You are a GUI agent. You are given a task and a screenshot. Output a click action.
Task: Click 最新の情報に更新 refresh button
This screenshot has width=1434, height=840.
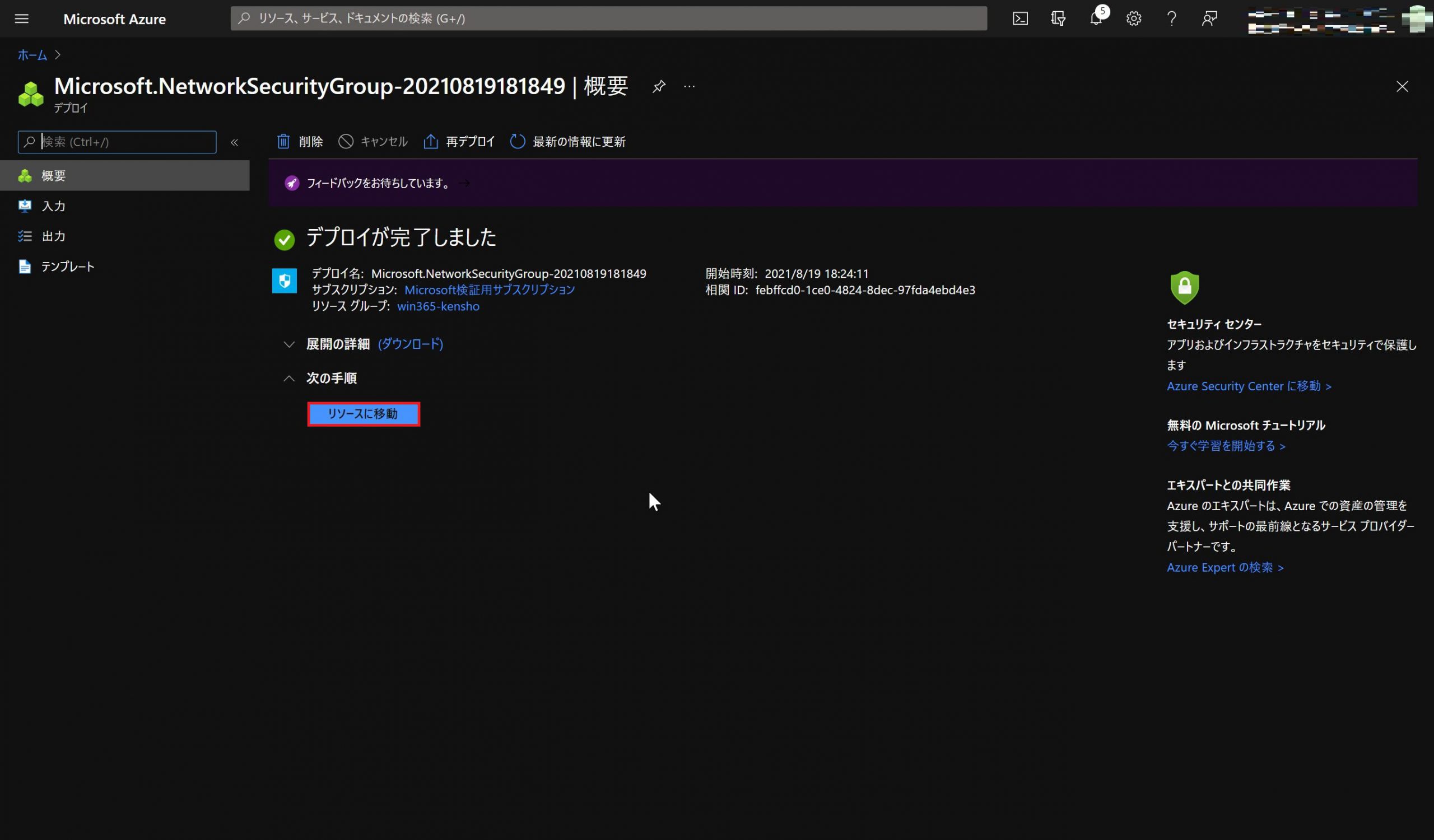pos(568,142)
